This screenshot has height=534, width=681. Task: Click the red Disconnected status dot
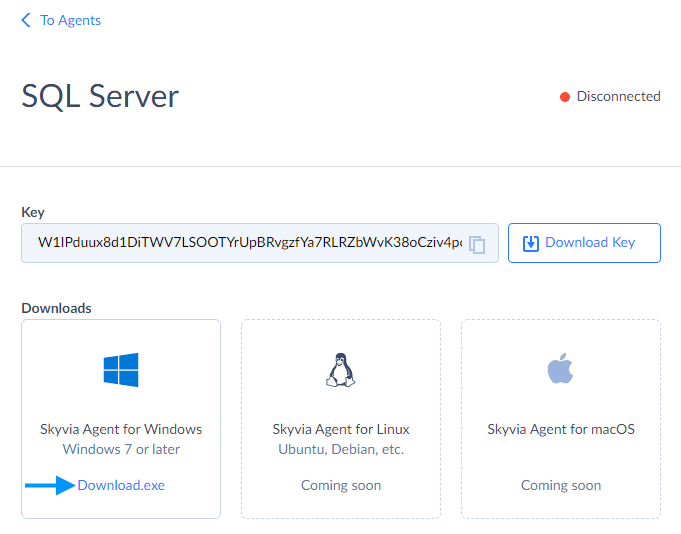(x=565, y=97)
